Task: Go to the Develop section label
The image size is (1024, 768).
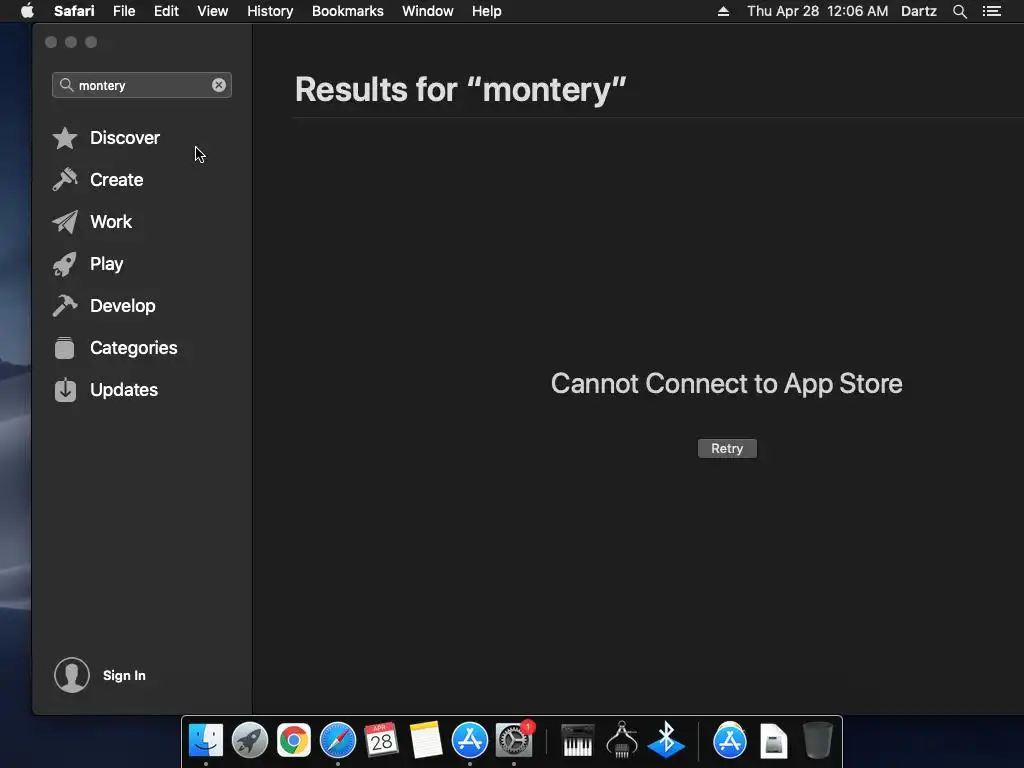Action: pos(123,306)
